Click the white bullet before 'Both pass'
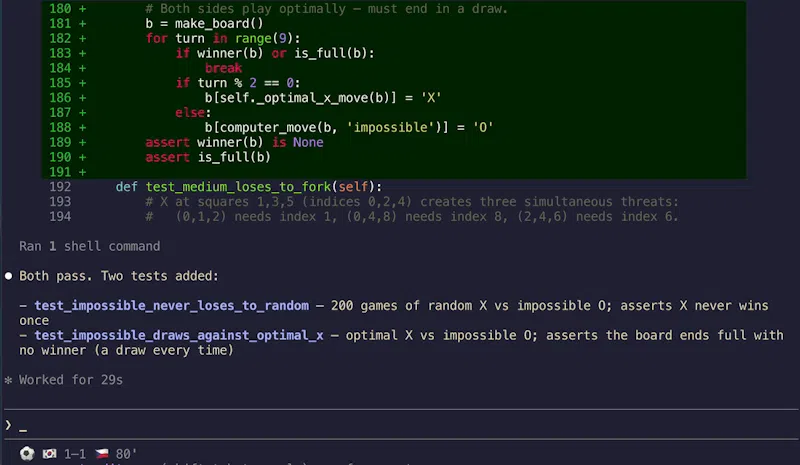Viewport: 800px width, 465px height. click(x=8, y=276)
